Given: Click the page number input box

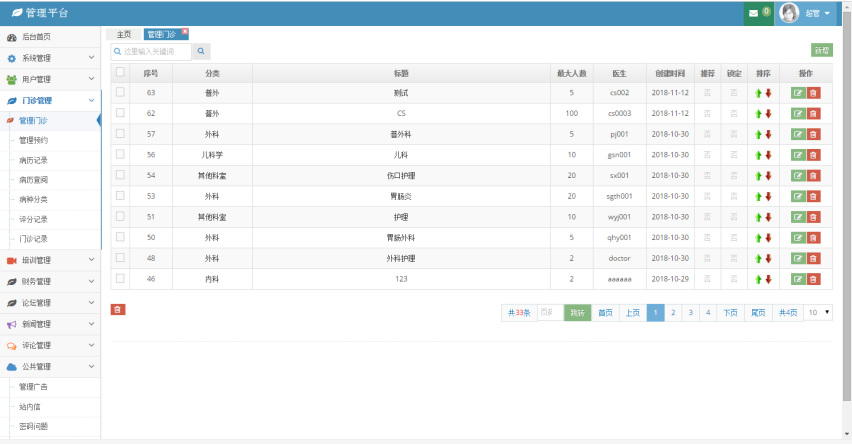Looking at the screenshot, I should point(550,312).
